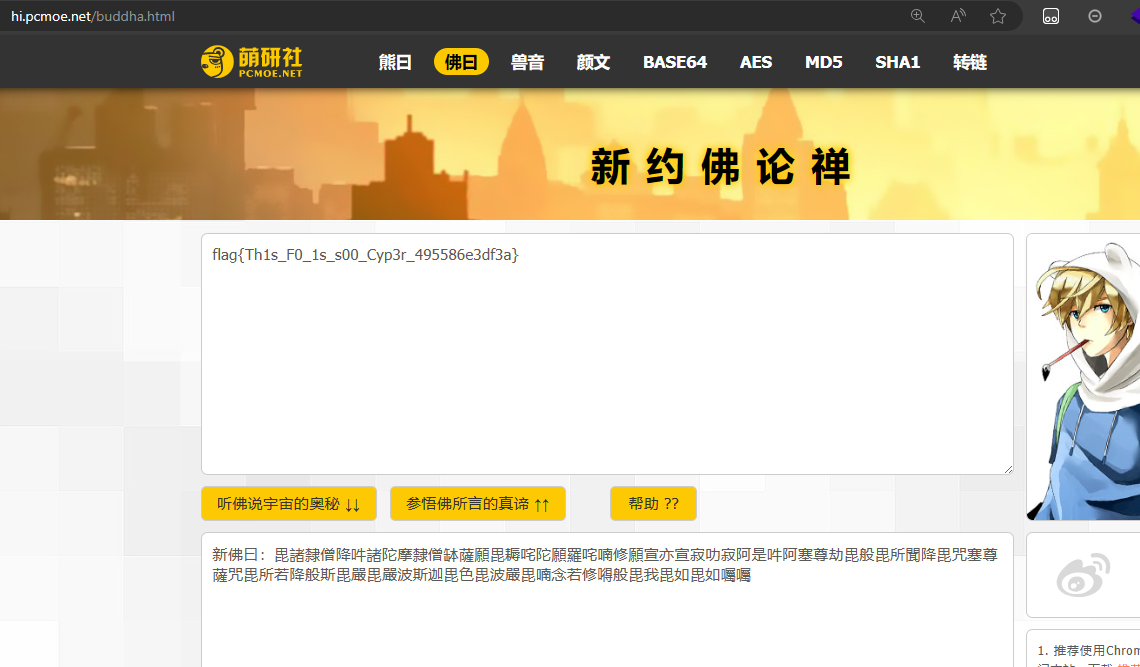This screenshot has width=1140, height=667.
Task: Open the 熊曰 menu item
Action: pyautogui.click(x=395, y=63)
